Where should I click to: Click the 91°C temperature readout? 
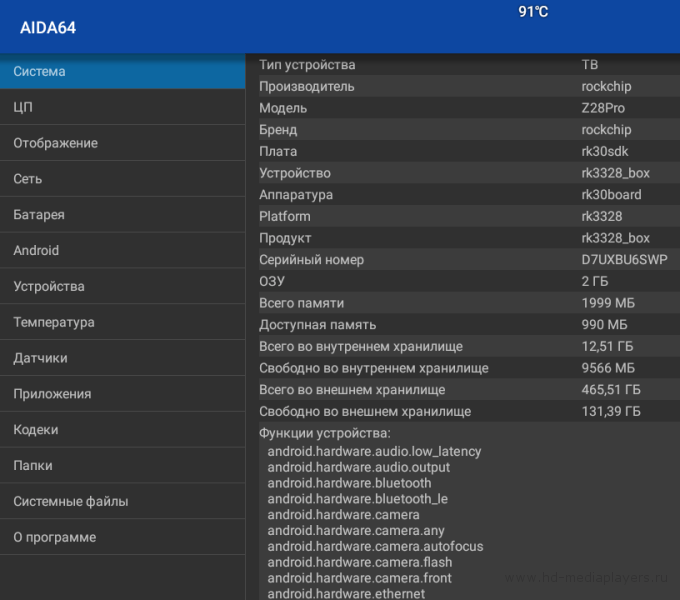point(533,12)
